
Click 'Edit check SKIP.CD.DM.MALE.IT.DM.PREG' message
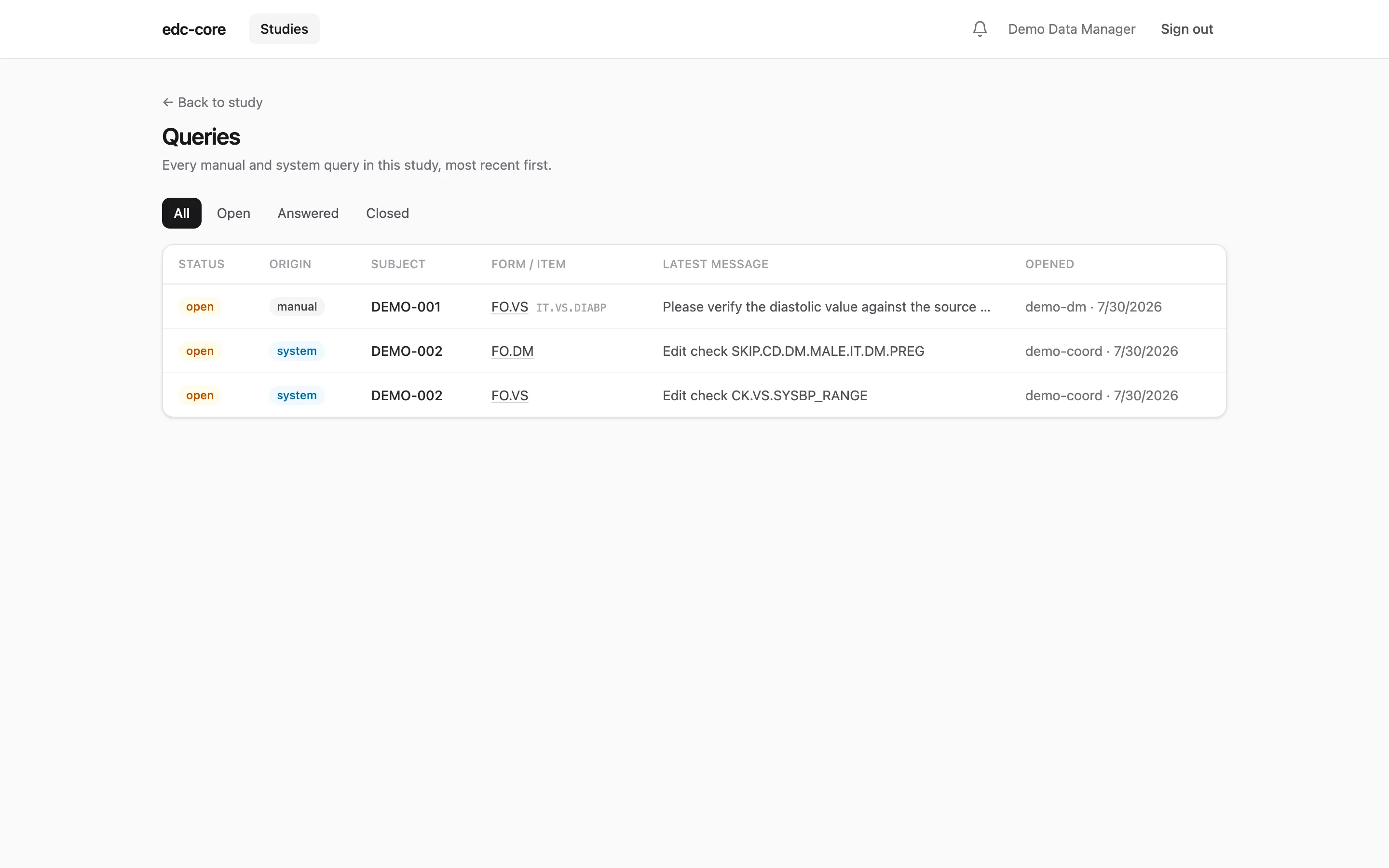(x=793, y=351)
